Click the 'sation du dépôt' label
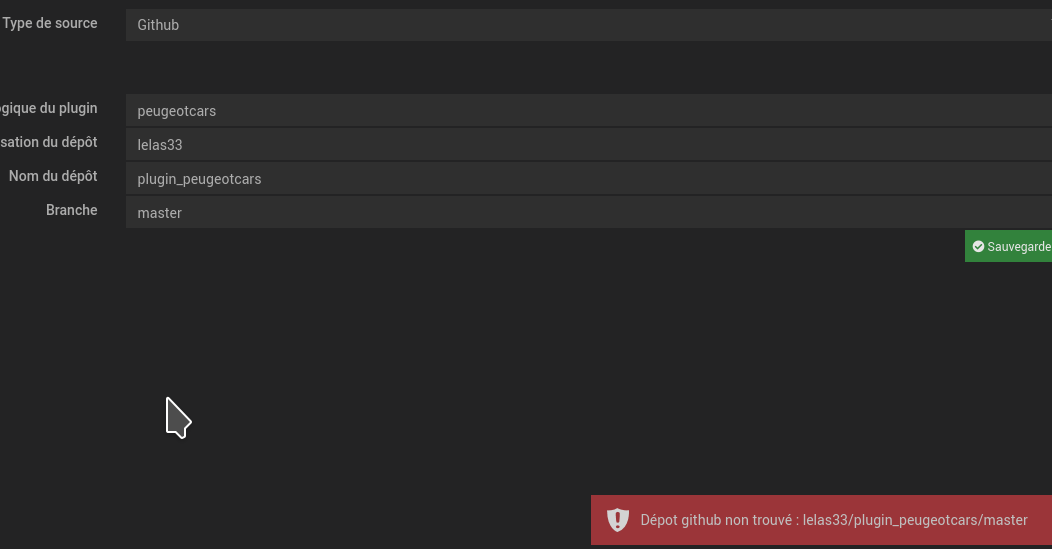 coord(49,142)
